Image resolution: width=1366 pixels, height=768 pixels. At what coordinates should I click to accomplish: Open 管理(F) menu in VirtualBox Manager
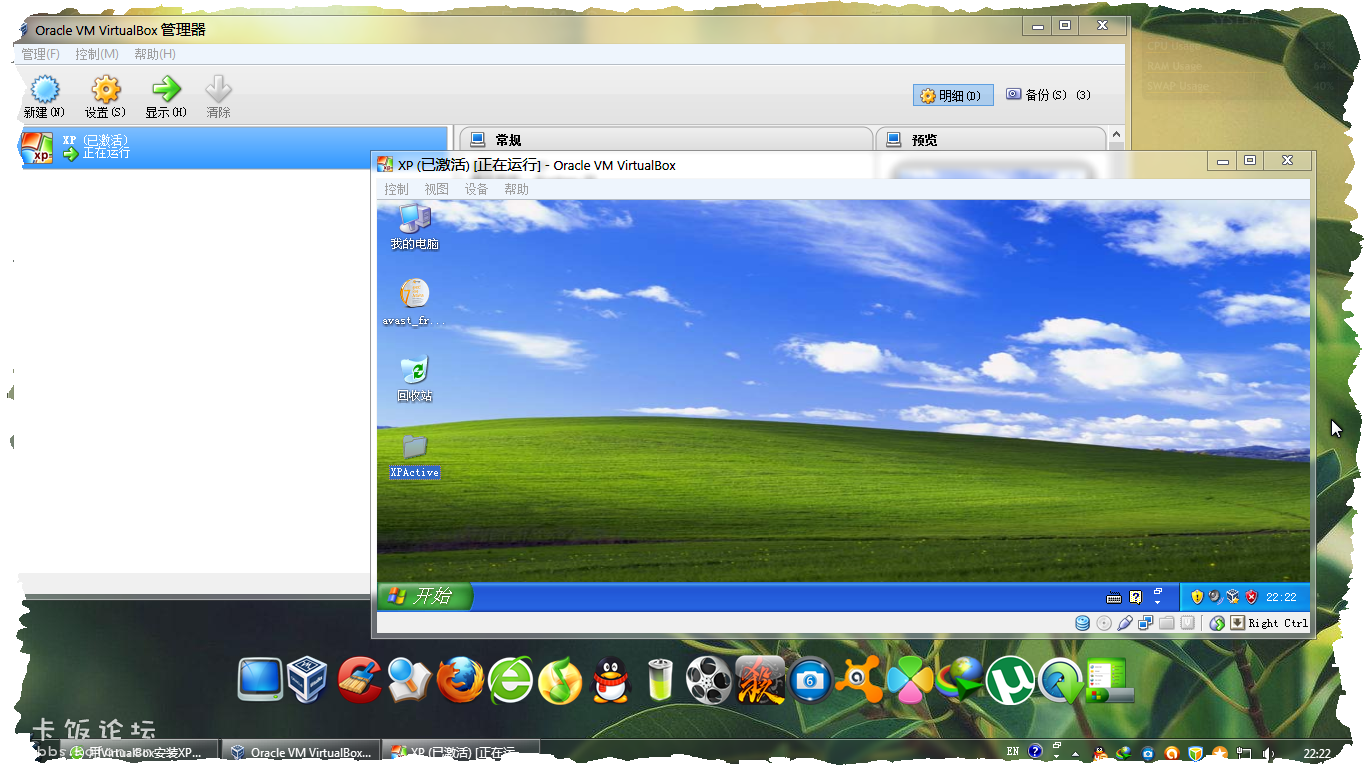41,54
